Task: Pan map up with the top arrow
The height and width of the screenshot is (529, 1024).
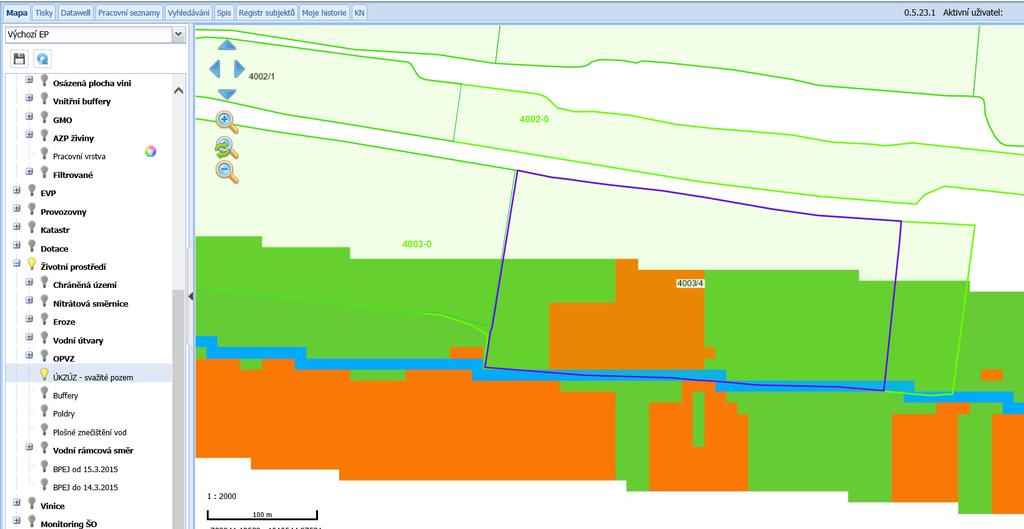Action: coord(227,45)
